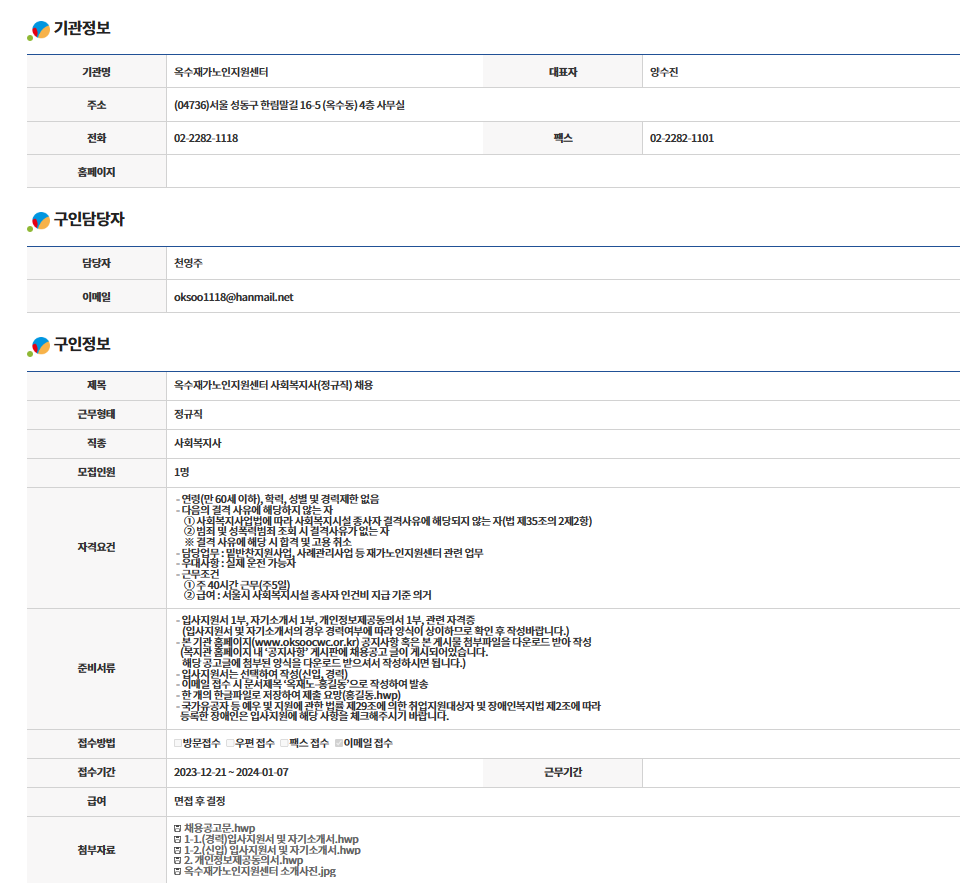Viewport: 976px width, 883px height.
Task: Check the 팩스 접수 checkbox
Action: (284, 743)
